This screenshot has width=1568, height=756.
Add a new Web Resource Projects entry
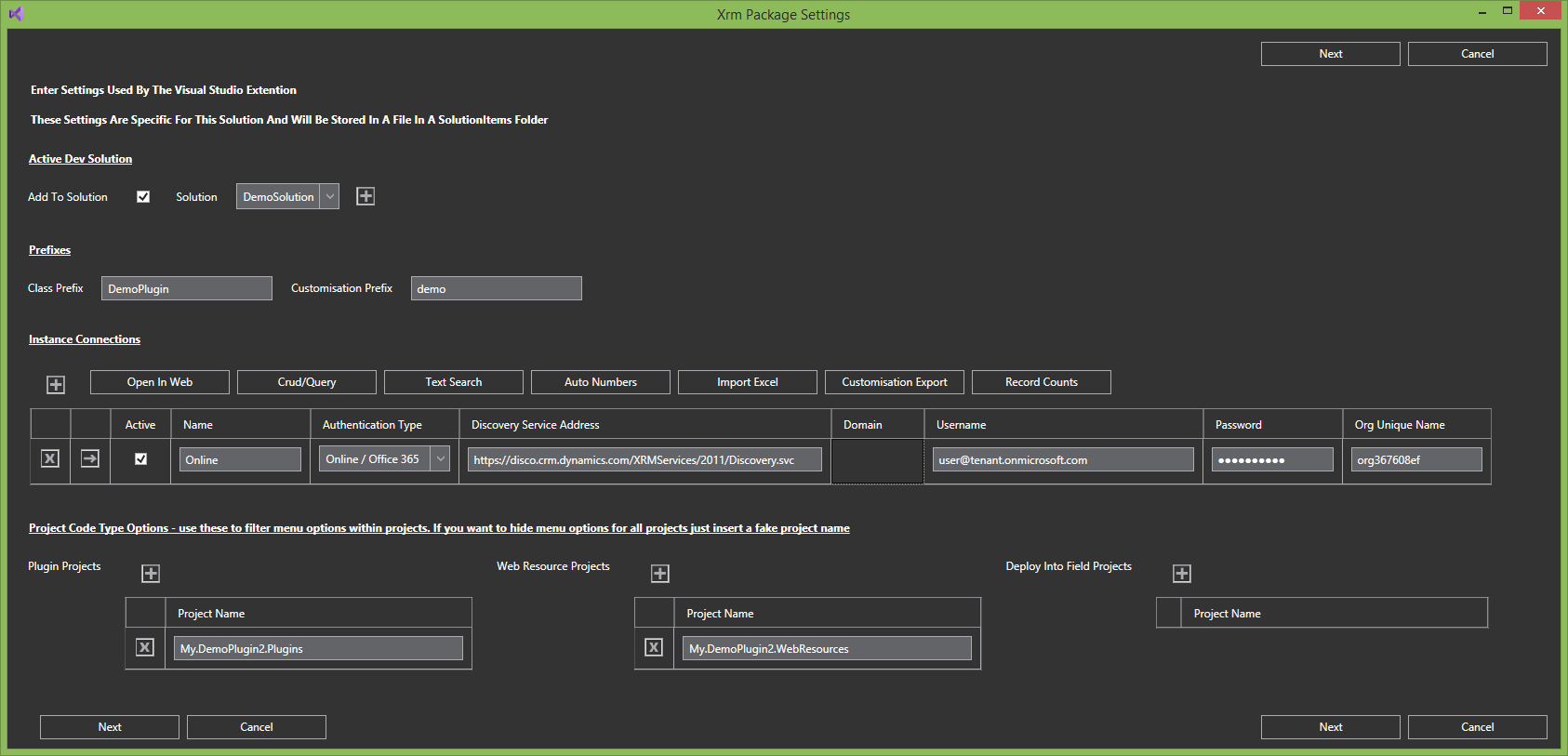[x=660, y=574]
